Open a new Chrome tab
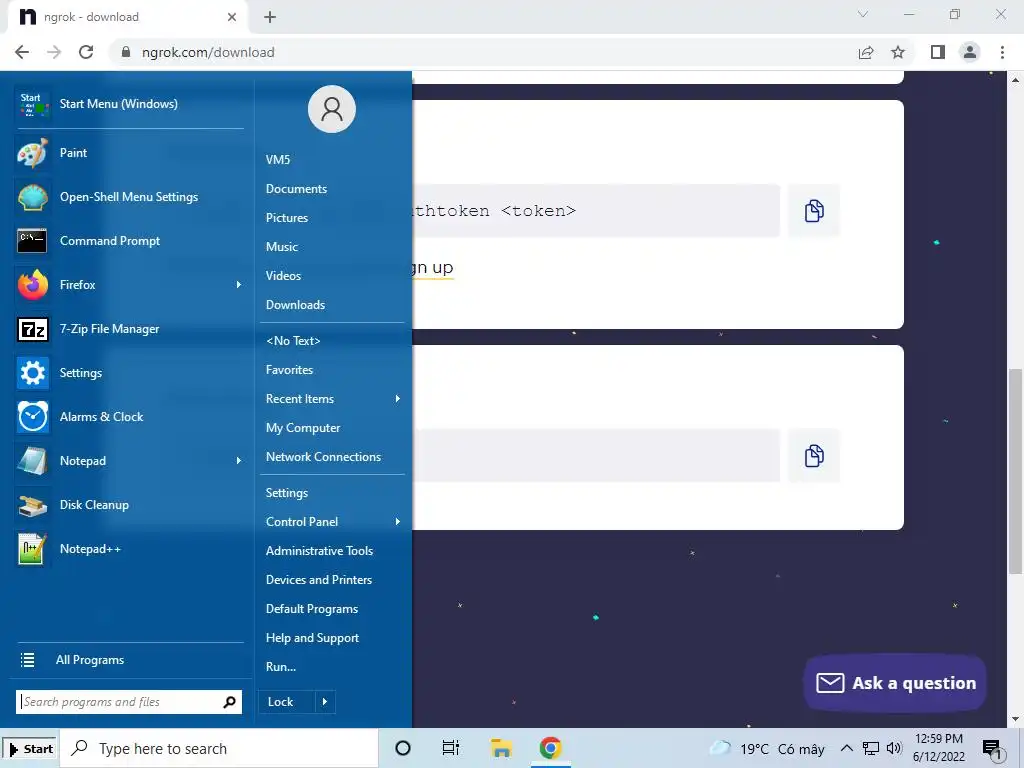The height and width of the screenshot is (768, 1024). 270,17
